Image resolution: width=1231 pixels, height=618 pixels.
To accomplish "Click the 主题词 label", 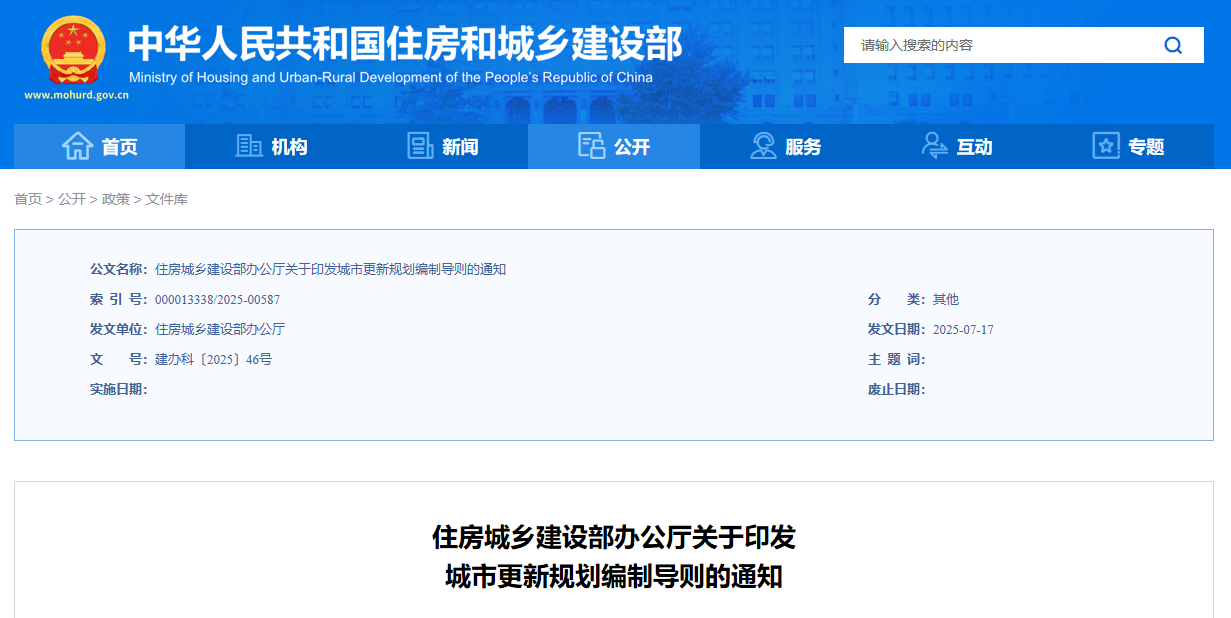I will click(x=897, y=359).
